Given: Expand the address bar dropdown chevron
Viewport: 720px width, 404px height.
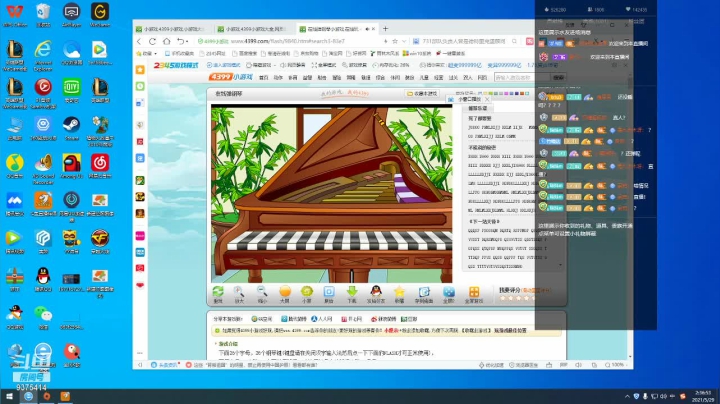Looking at the screenshot, I should [403, 41].
